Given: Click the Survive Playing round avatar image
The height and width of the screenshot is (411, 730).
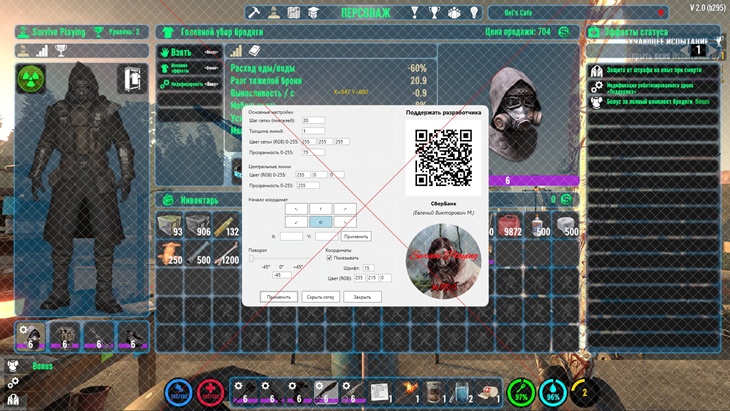Looking at the screenshot, I should (444, 262).
